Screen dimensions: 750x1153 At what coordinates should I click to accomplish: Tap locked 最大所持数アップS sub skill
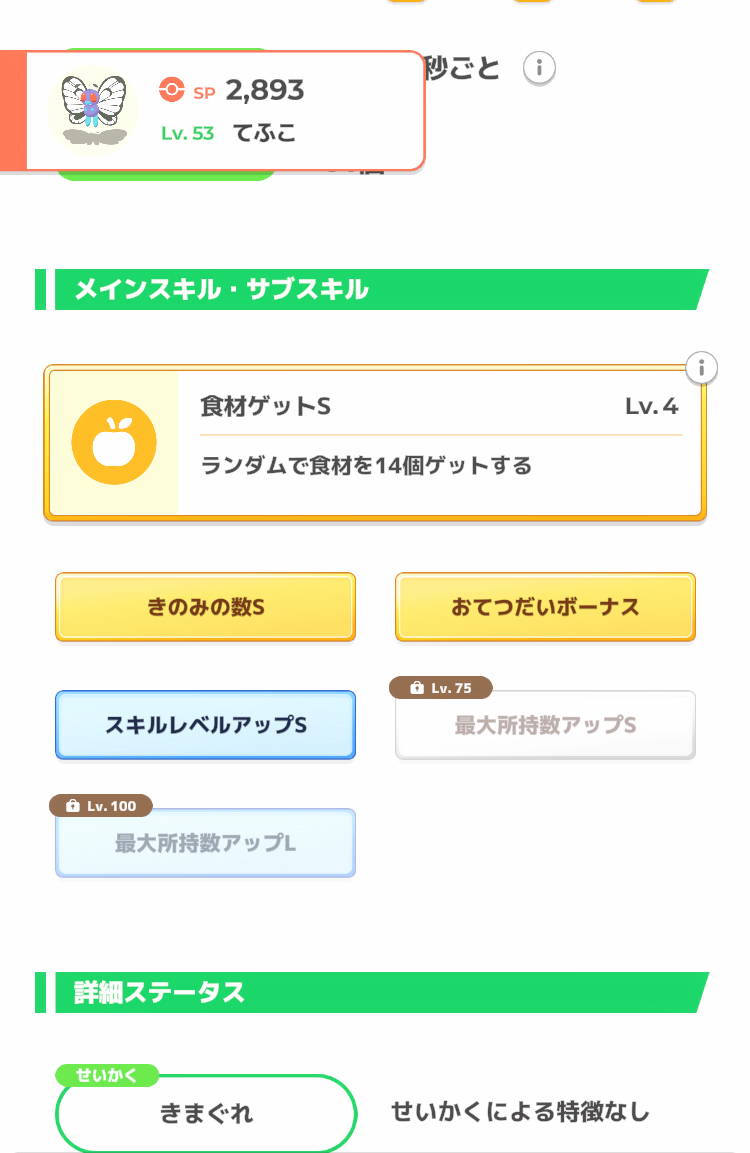coord(545,726)
